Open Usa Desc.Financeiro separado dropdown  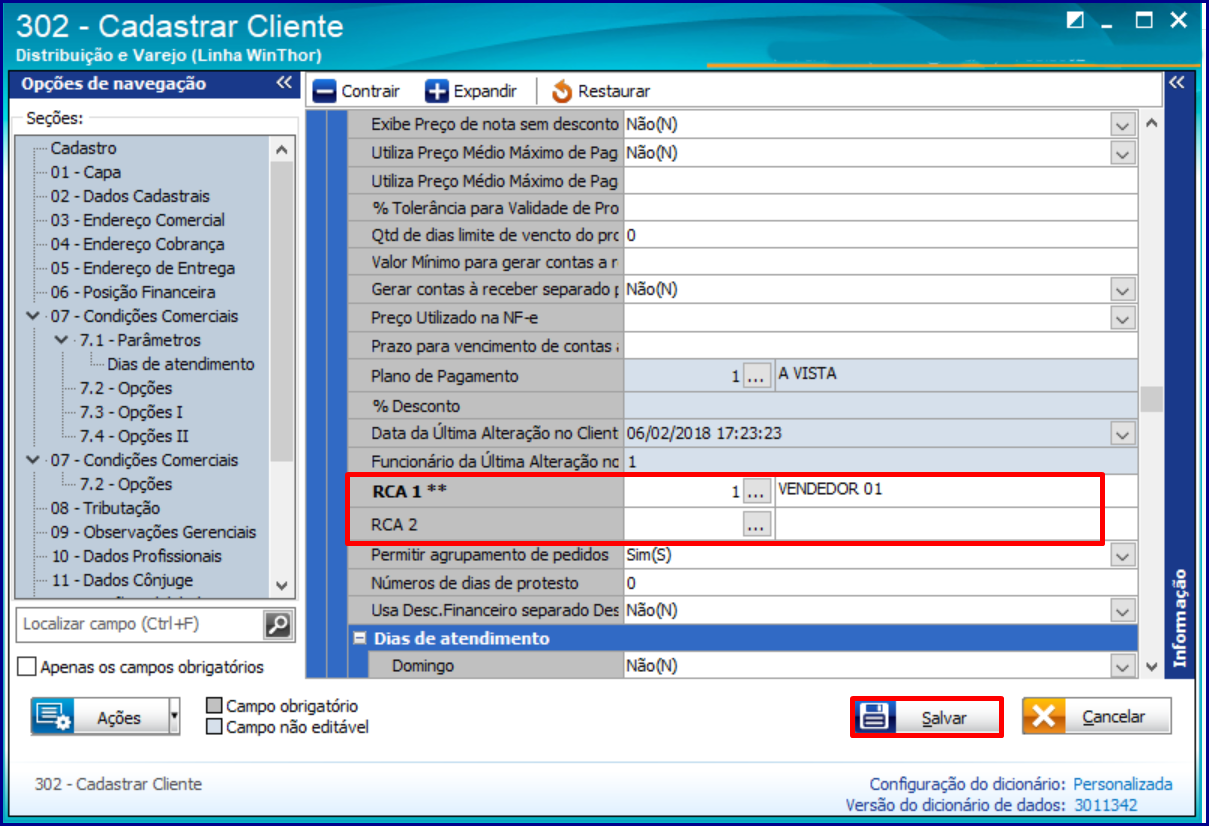(1124, 610)
